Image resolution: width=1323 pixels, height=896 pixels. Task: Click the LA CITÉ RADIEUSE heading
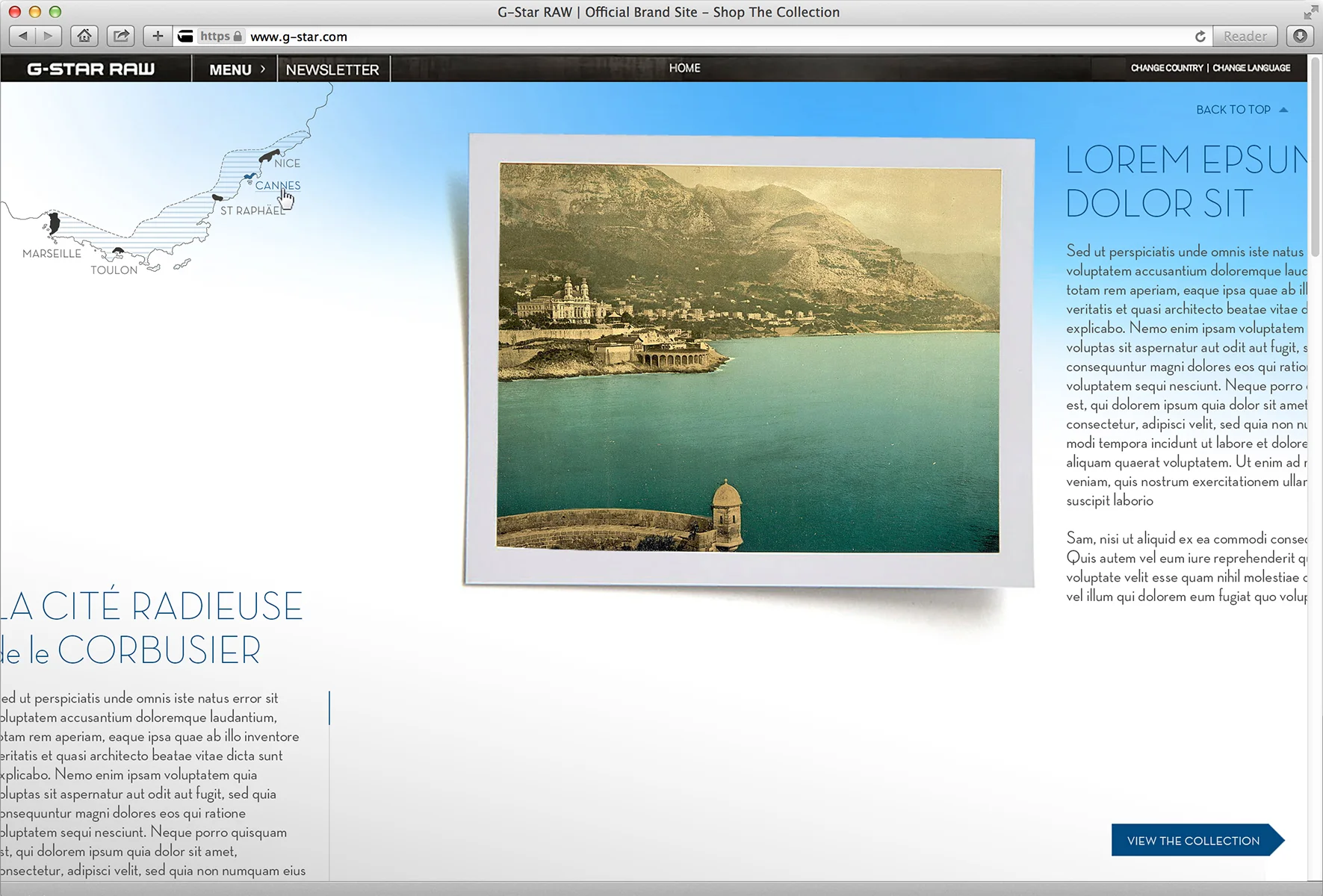tap(152, 606)
